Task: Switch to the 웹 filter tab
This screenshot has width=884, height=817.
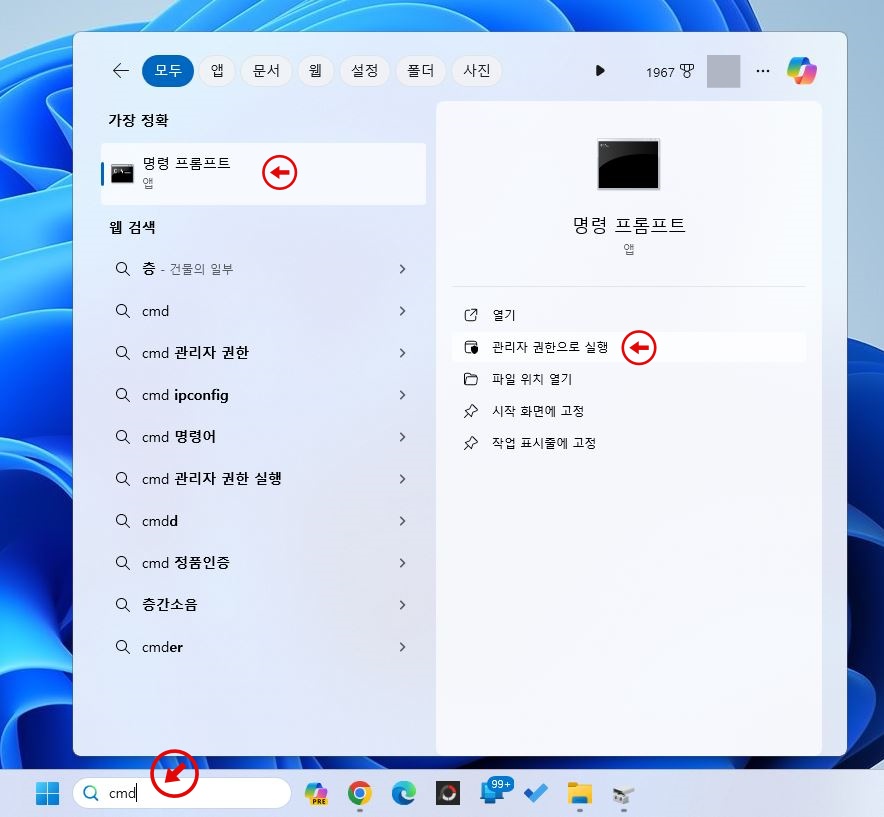Action: pyautogui.click(x=315, y=70)
